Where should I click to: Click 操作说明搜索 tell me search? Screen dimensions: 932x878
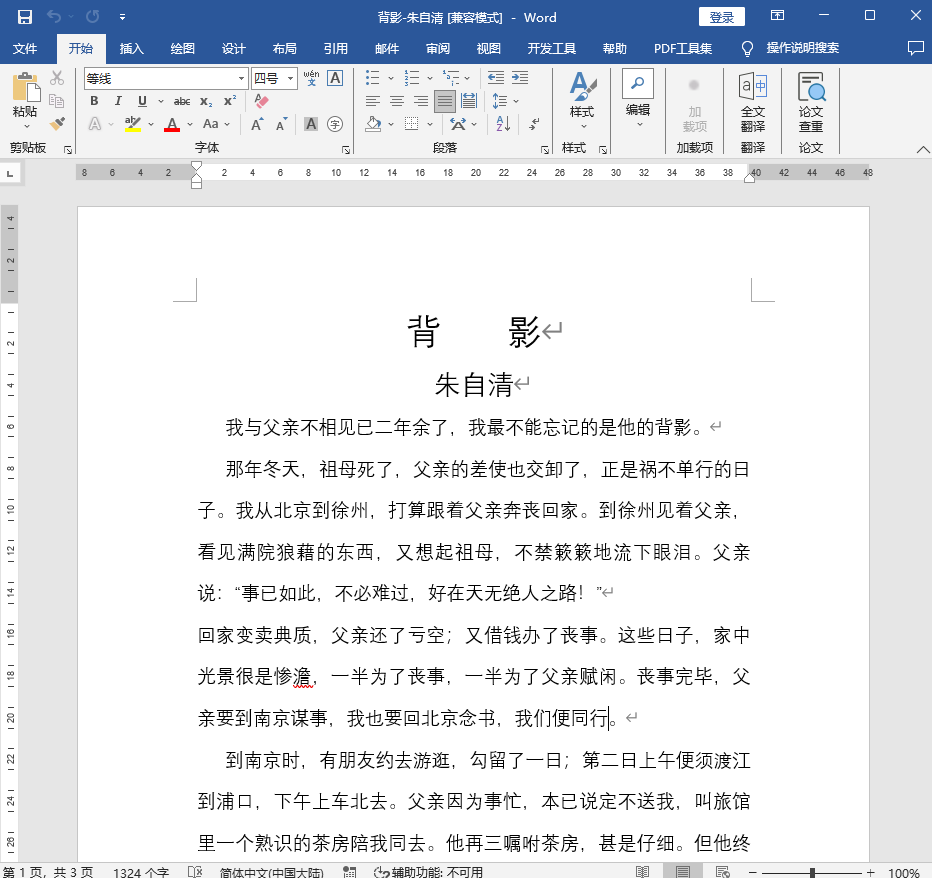tap(802, 48)
